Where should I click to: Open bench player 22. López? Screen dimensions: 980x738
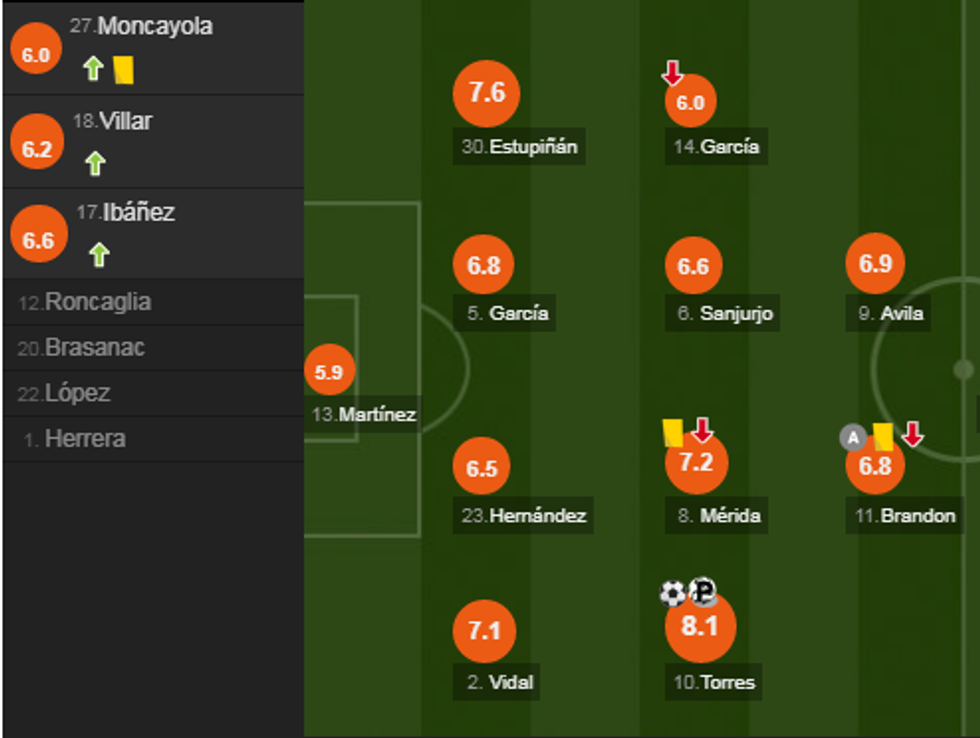64,393
